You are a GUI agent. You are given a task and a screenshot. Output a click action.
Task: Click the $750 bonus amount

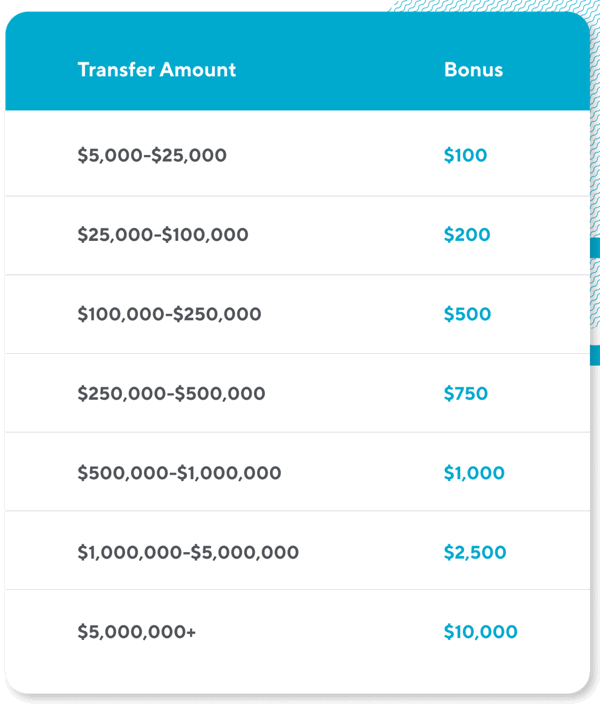click(x=466, y=393)
